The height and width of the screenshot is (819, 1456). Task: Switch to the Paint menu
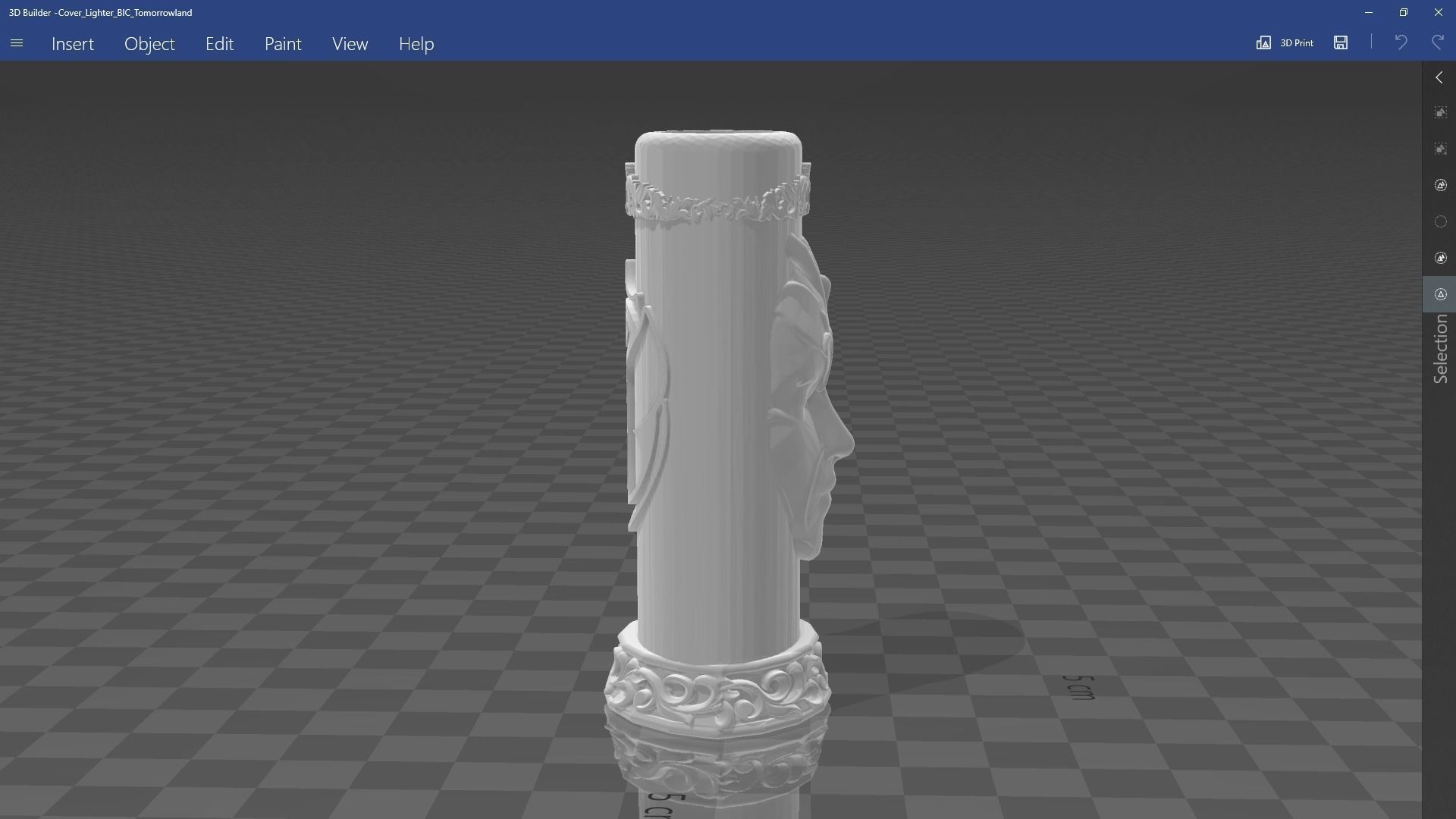(x=283, y=44)
